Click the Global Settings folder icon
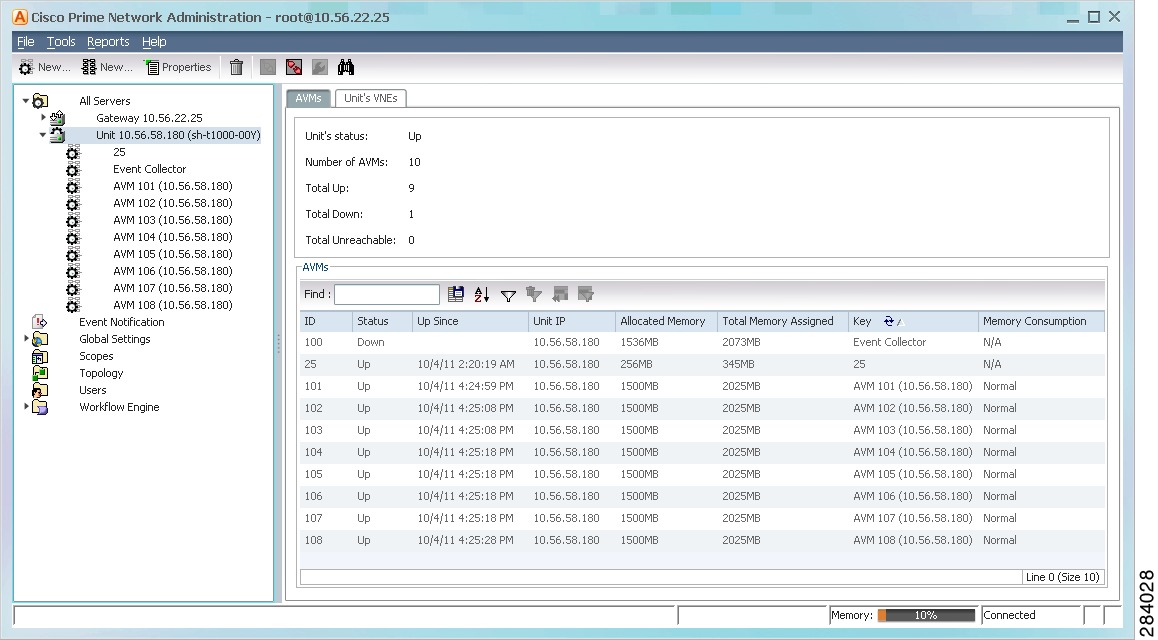1158x640 pixels. pyautogui.click(x=41, y=340)
